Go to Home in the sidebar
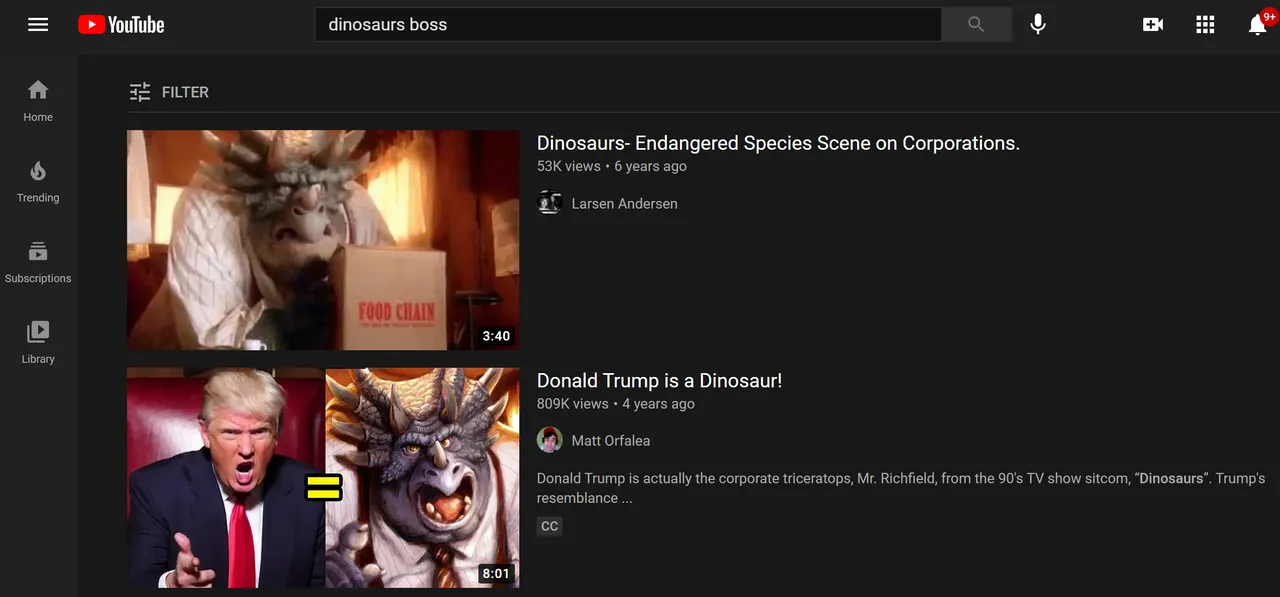The width and height of the screenshot is (1280, 597). click(38, 101)
